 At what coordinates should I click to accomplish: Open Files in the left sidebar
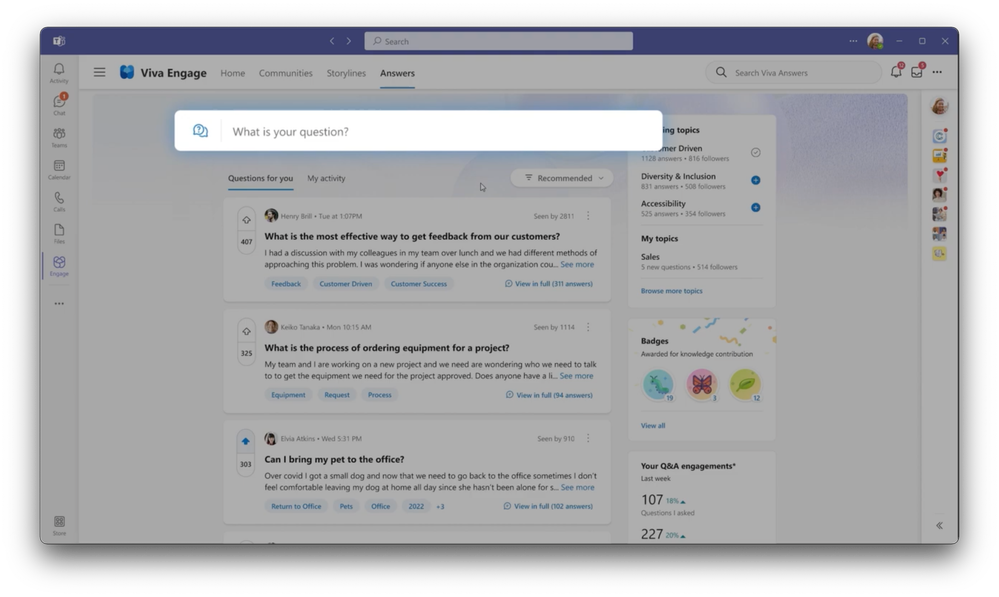coord(59,233)
